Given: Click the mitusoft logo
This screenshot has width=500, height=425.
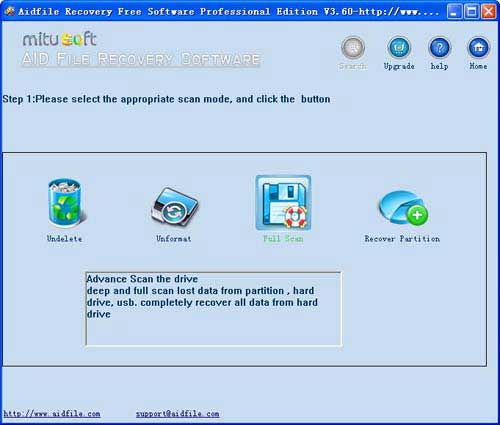Looking at the screenshot, I should pyautogui.click(x=59, y=39).
